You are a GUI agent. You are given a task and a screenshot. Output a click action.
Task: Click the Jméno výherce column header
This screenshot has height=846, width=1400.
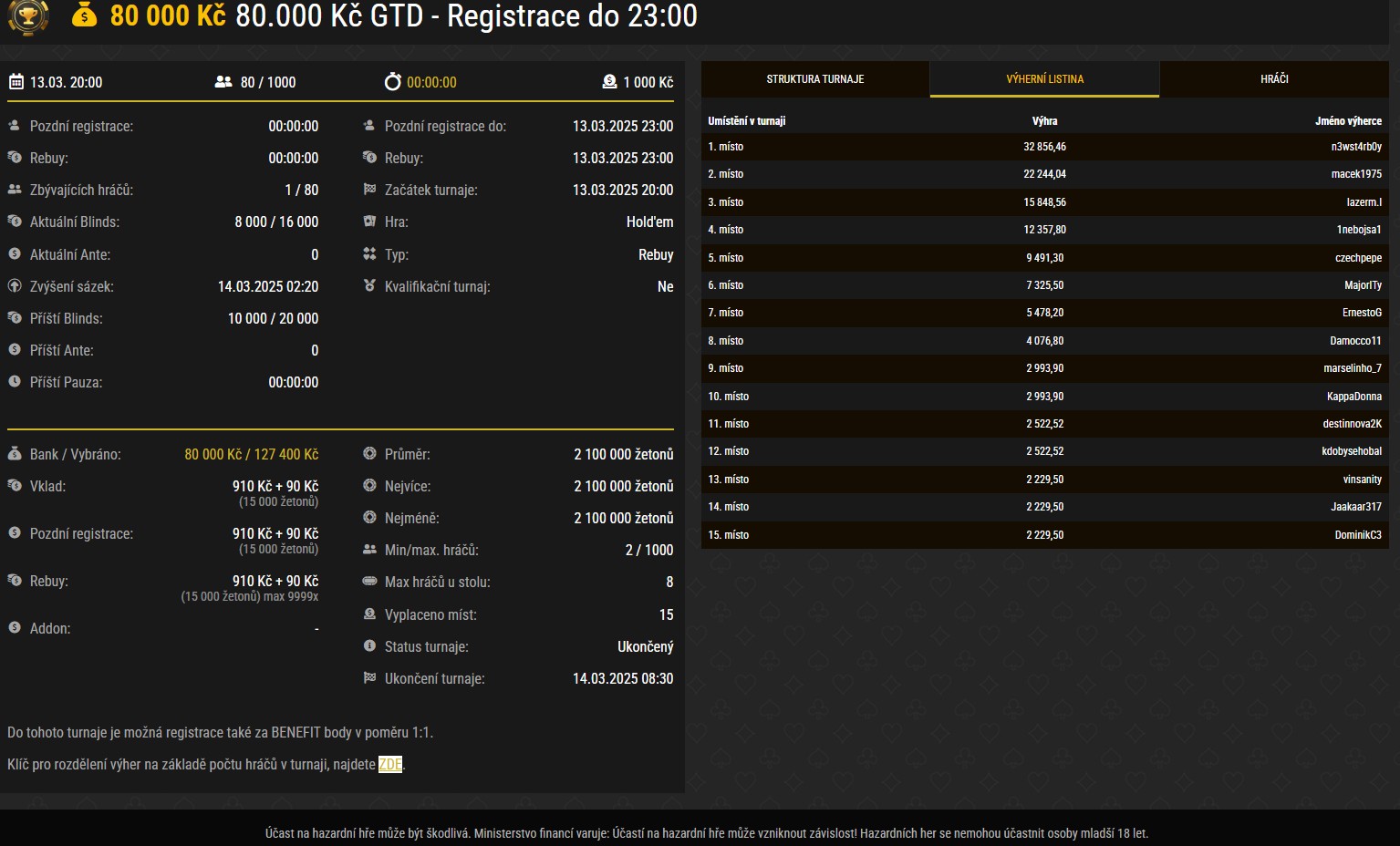coord(1349,121)
